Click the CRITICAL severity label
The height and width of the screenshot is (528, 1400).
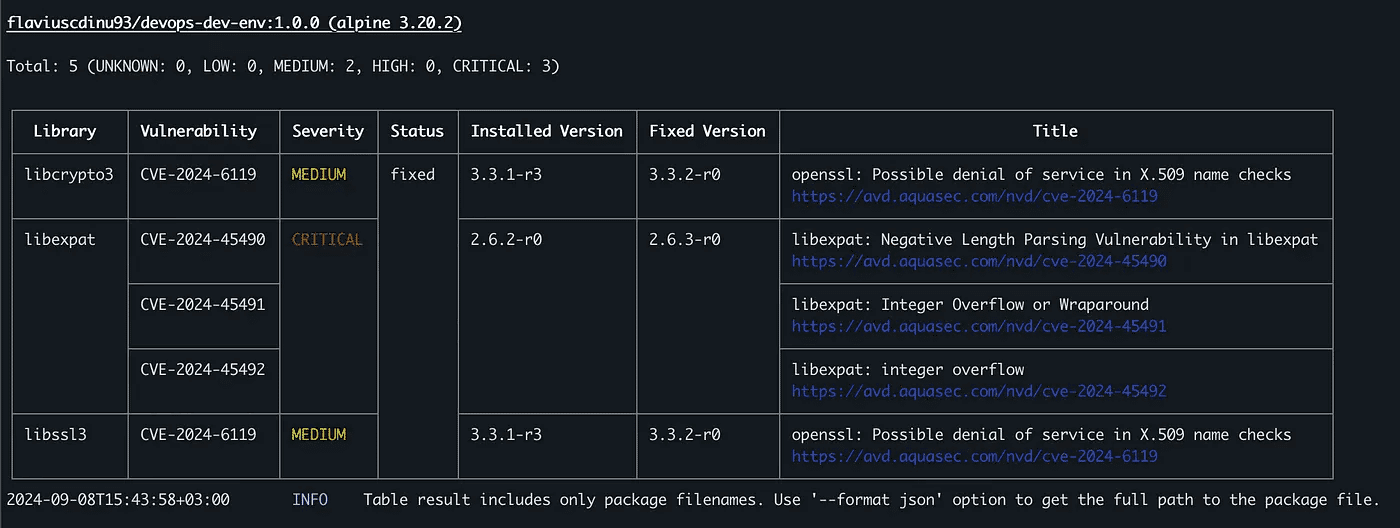click(328, 239)
